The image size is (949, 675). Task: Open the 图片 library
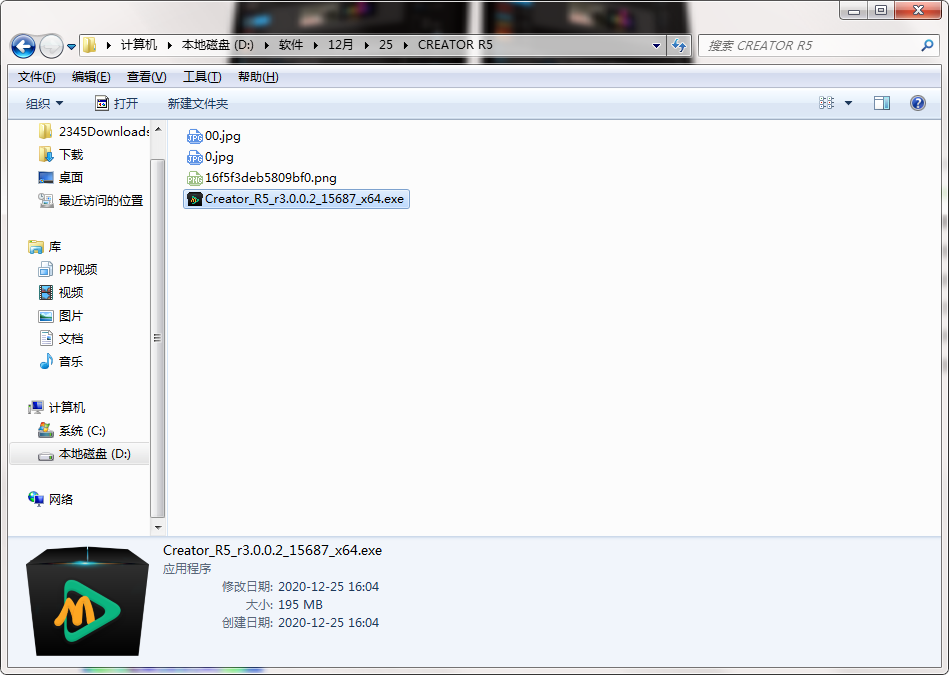(61, 315)
